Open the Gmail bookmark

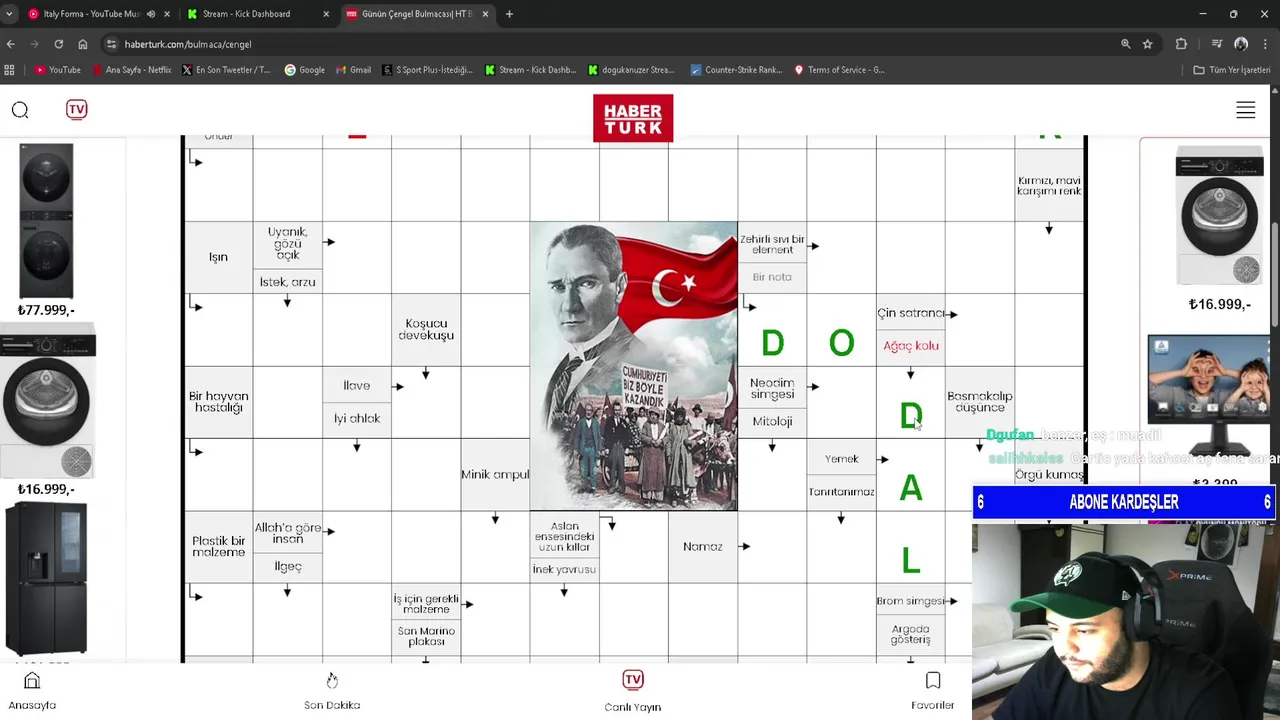353,70
